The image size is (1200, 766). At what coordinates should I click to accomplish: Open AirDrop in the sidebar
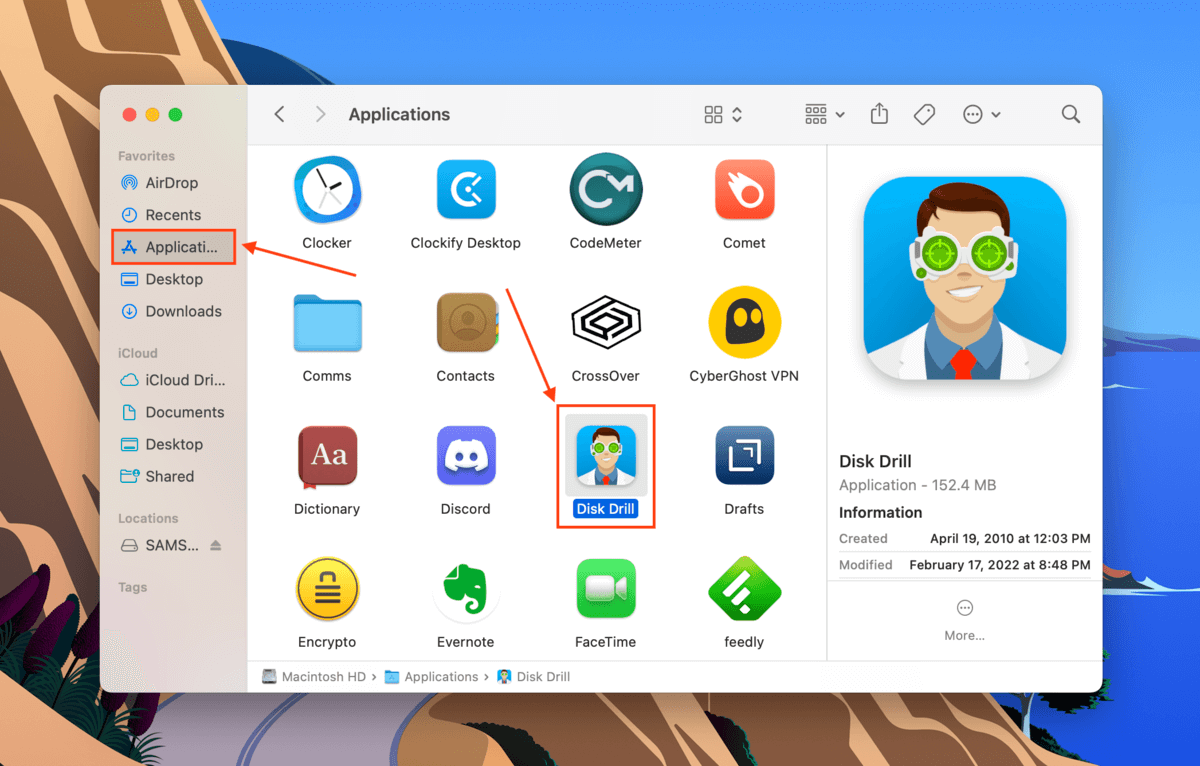click(x=174, y=183)
